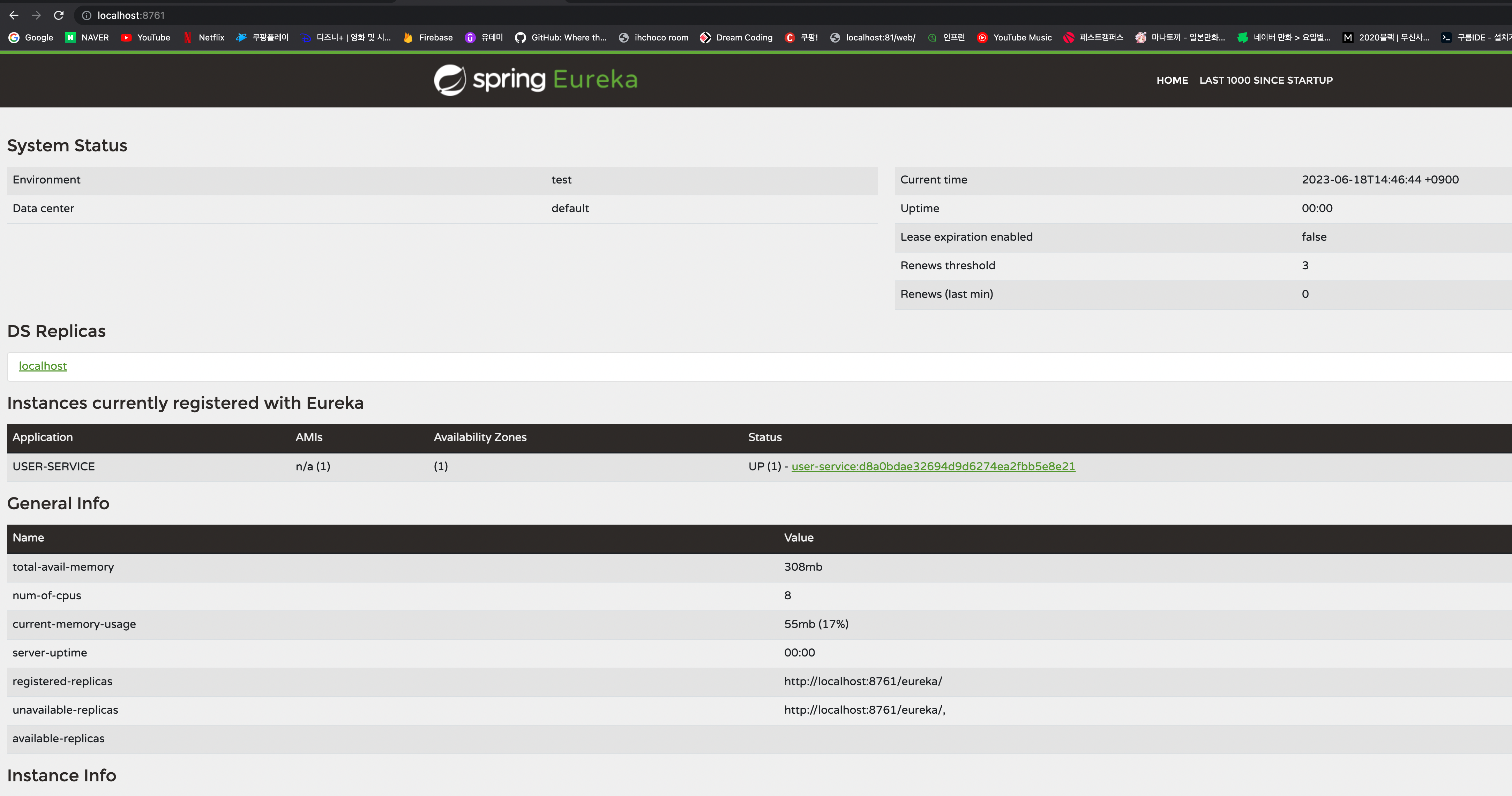Screen dimensions: 1512x796
Task: Open the 구름IDE bookmark
Action: pos(1476,38)
